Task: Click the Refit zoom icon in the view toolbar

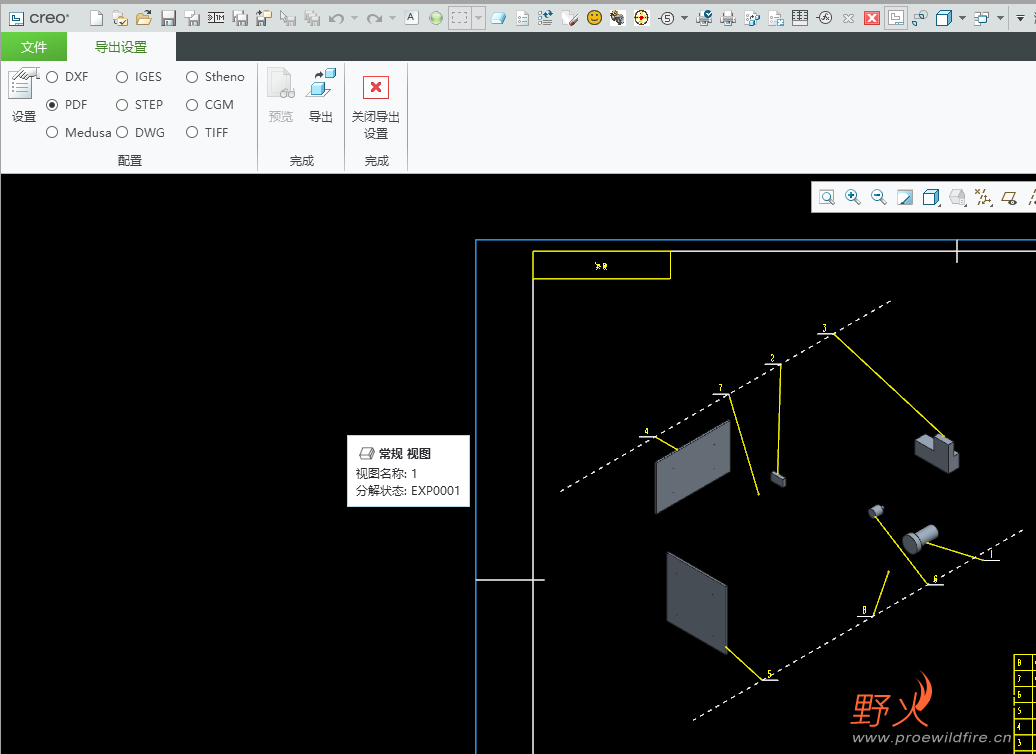Action: [827, 197]
